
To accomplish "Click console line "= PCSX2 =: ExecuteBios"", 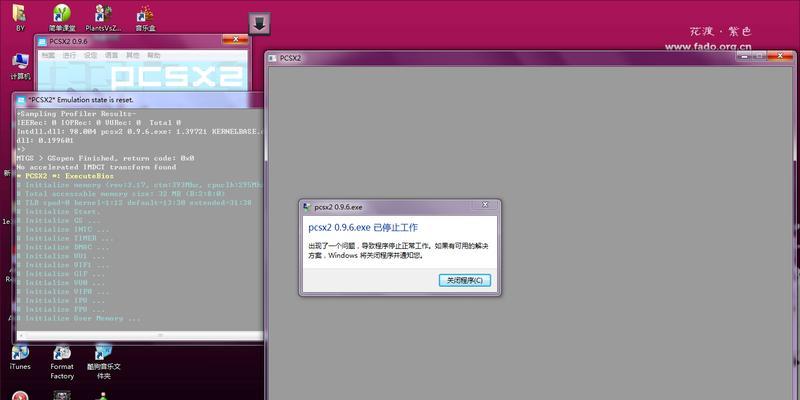I will coord(65,176).
